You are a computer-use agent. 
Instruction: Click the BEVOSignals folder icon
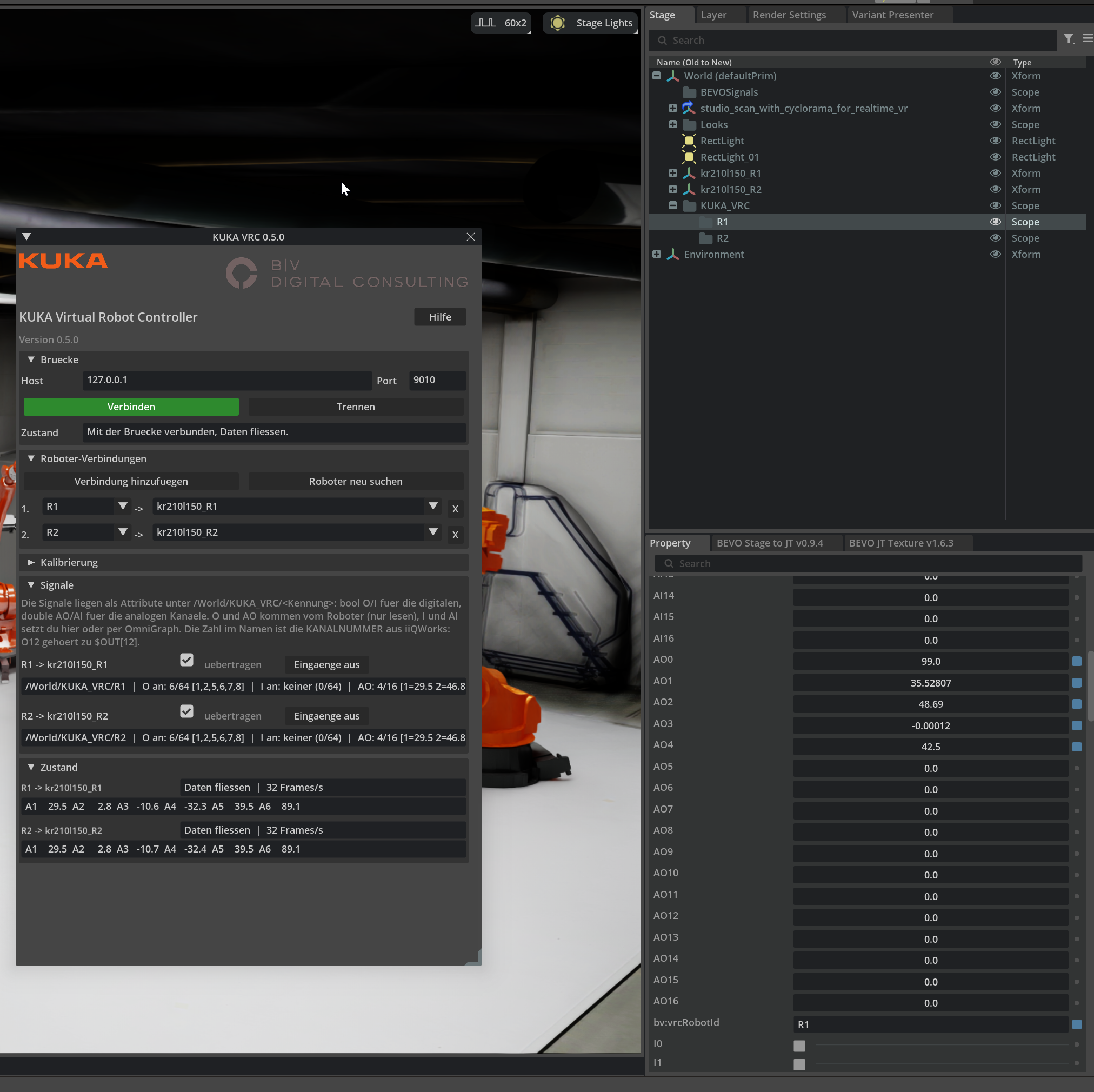click(689, 92)
